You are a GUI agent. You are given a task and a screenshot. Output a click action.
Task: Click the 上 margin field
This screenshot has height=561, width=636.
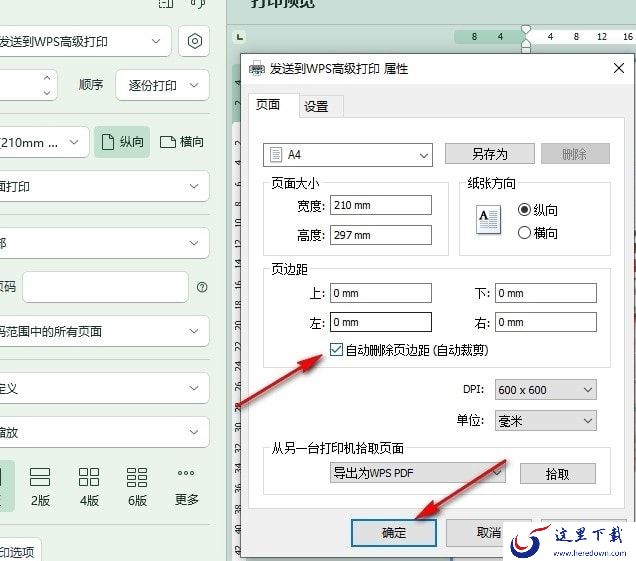coord(380,293)
